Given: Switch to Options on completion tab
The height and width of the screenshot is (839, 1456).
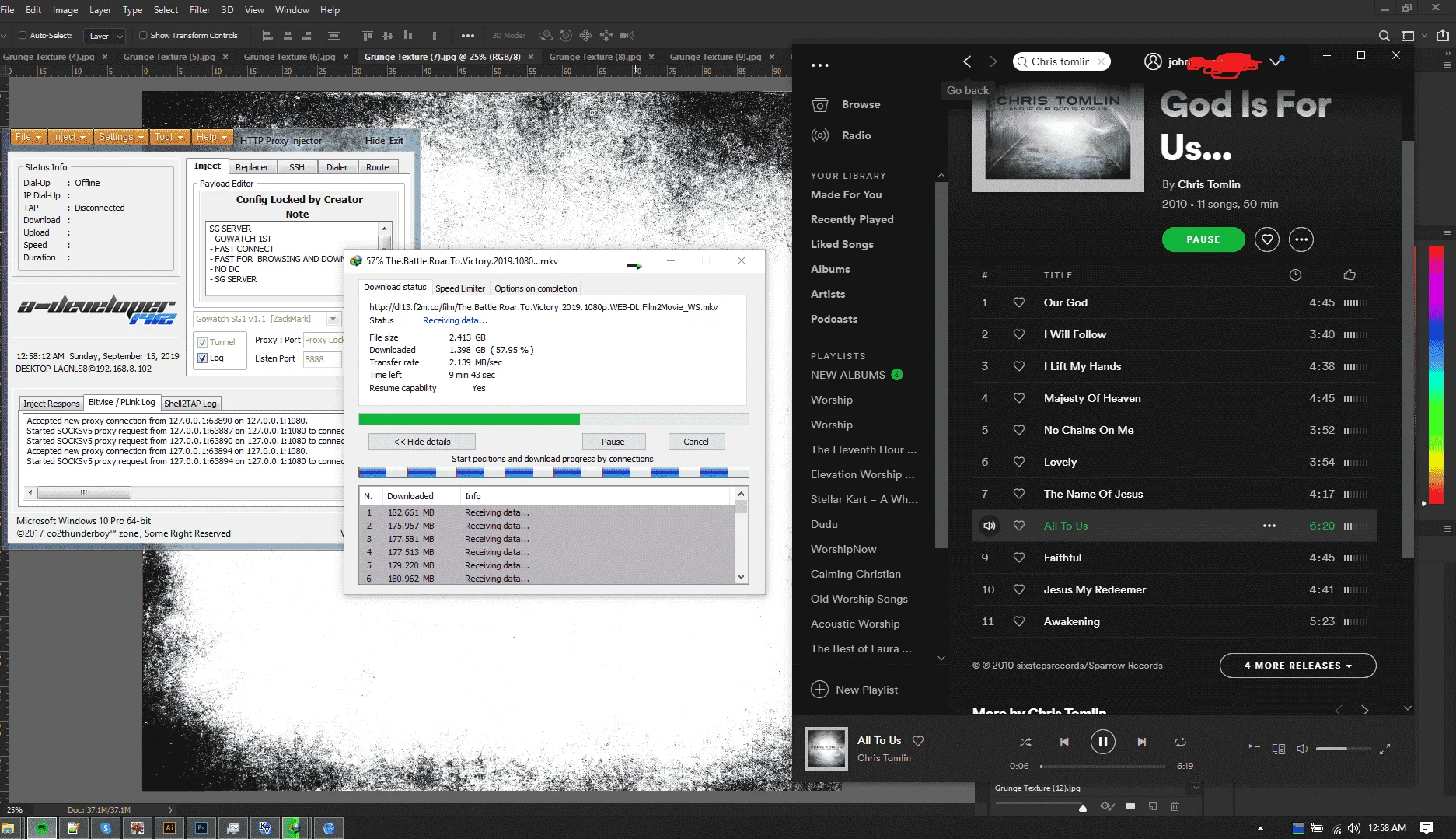Looking at the screenshot, I should (x=536, y=288).
